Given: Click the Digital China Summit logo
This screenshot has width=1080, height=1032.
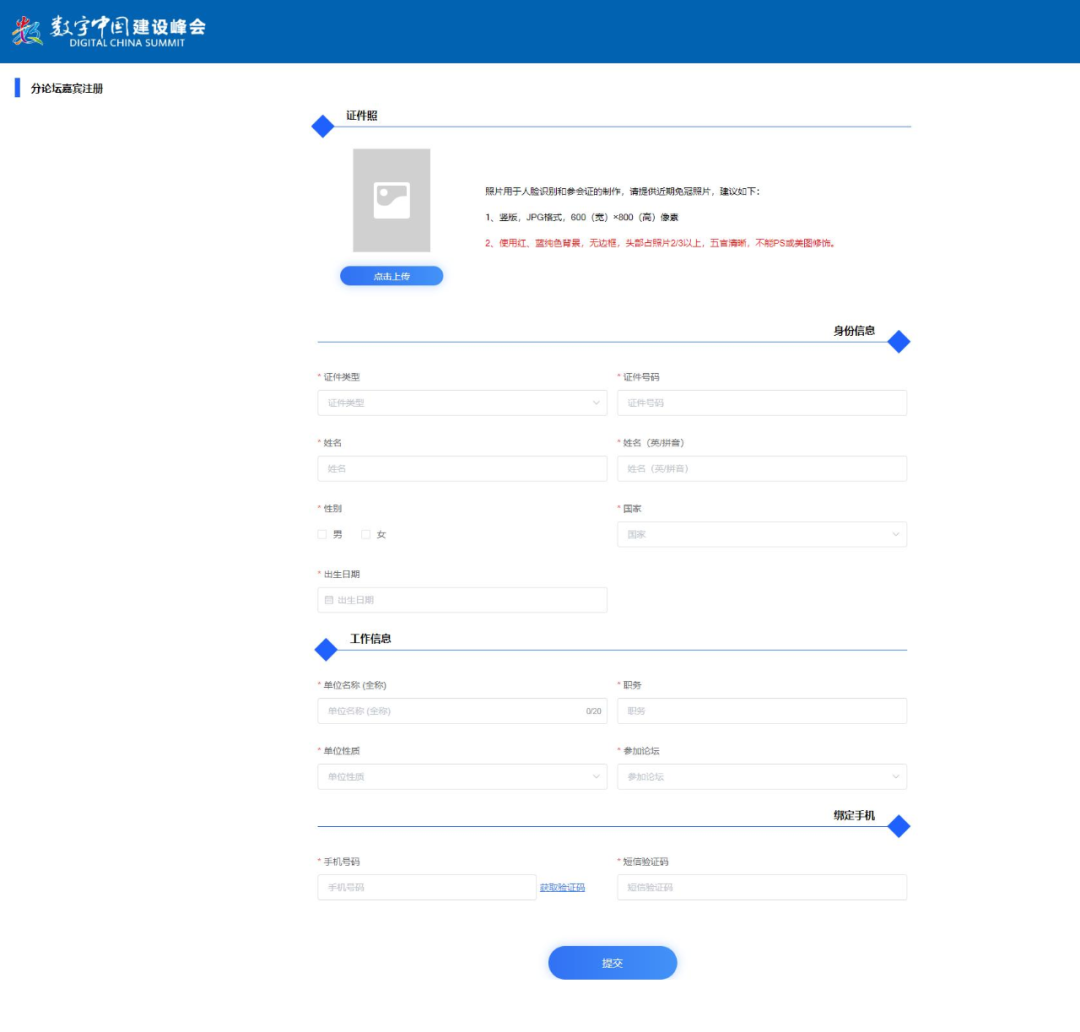Looking at the screenshot, I should (108, 31).
